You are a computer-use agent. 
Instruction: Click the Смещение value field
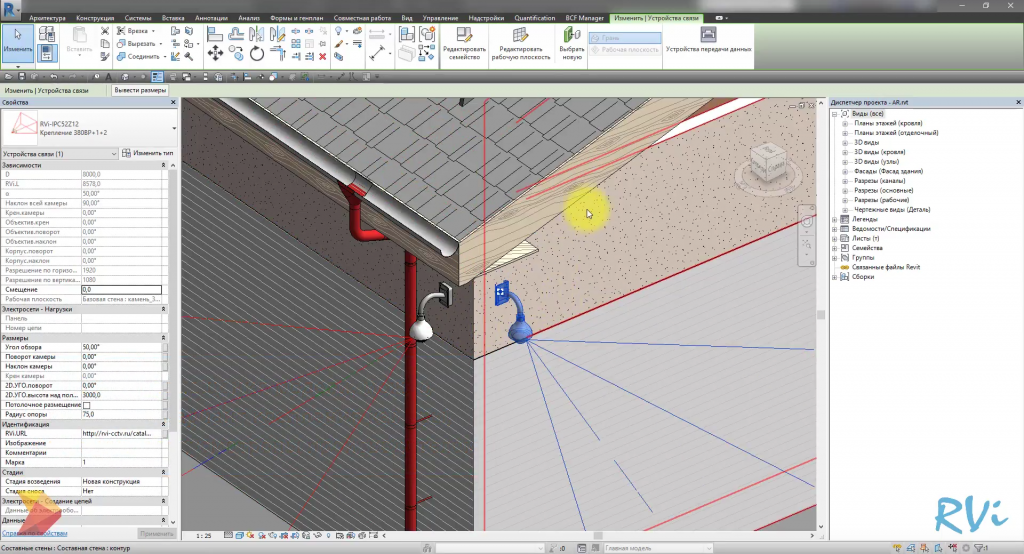(120, 289)
